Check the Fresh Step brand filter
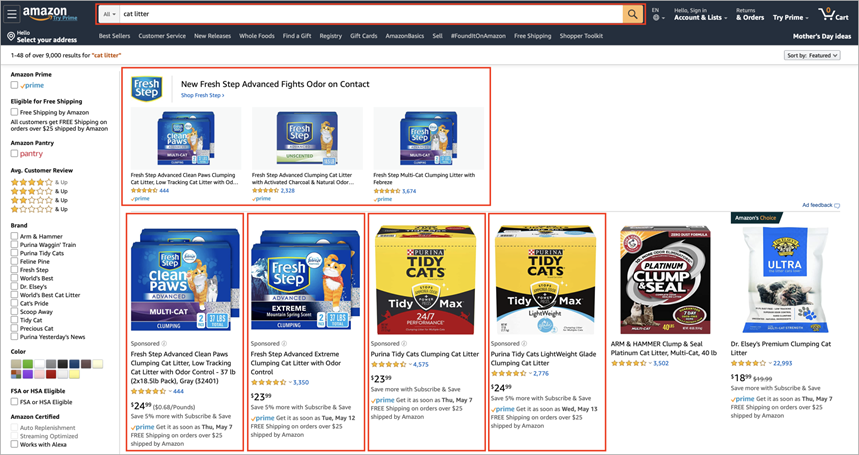Viewport: 859px width, 455px height. 14,269
